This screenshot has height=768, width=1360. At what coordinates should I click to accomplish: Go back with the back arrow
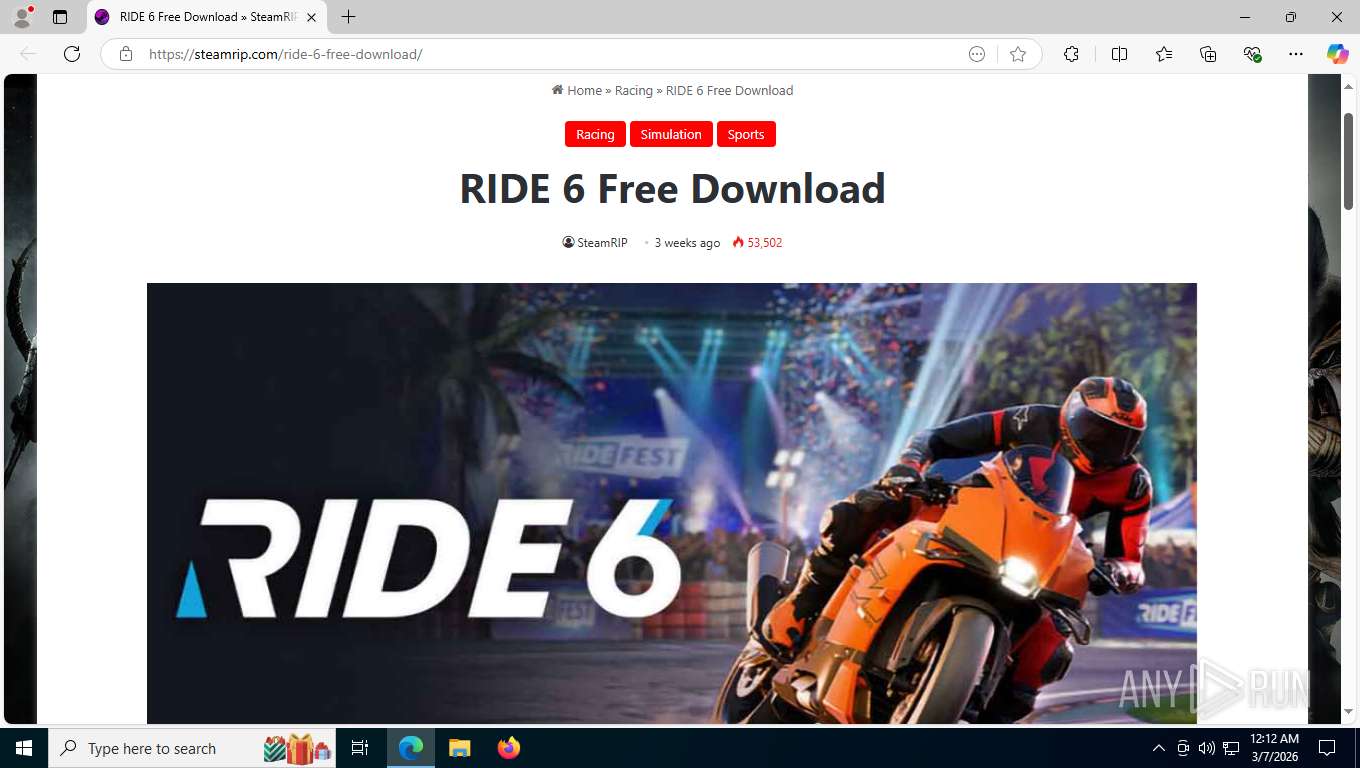28,54
